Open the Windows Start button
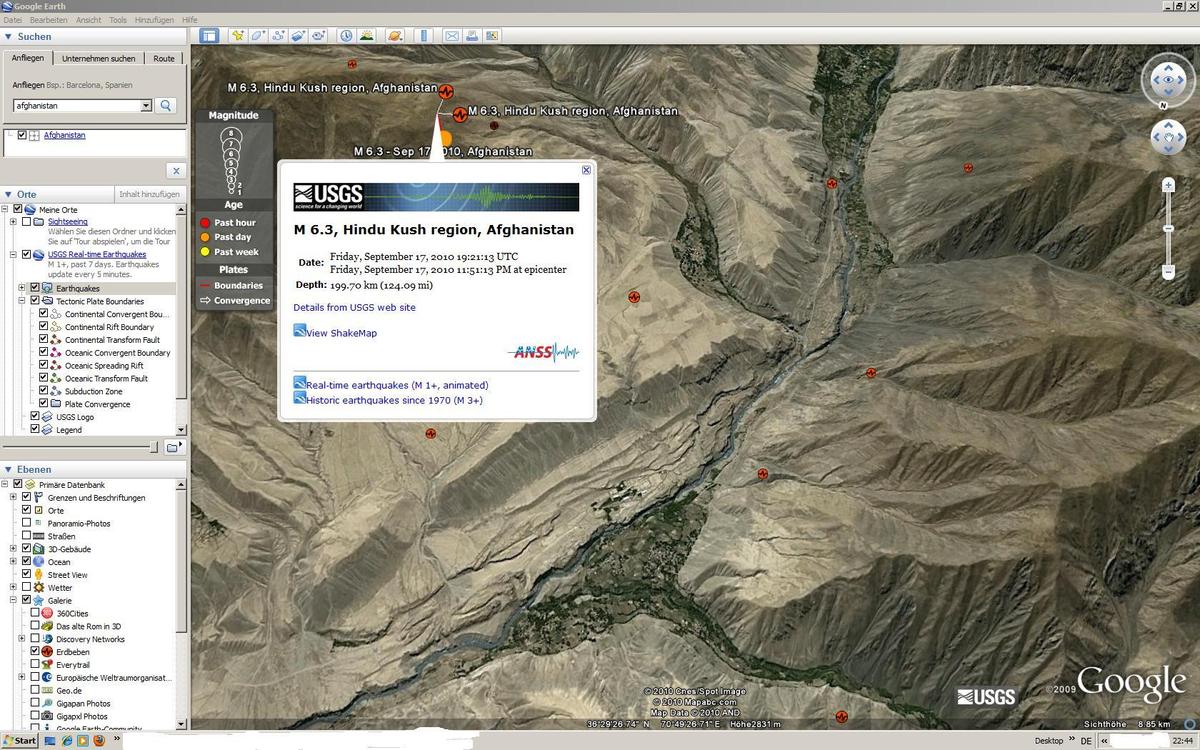1200x750 pixels. 20,741
